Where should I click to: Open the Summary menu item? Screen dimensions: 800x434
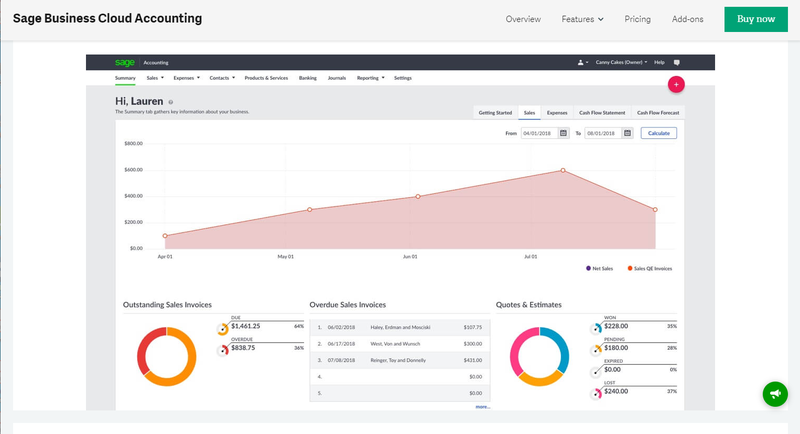coord(125,78)
